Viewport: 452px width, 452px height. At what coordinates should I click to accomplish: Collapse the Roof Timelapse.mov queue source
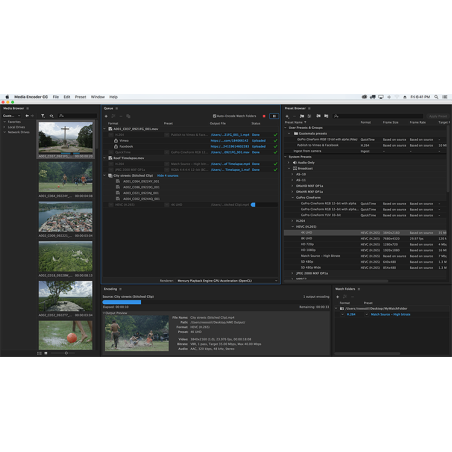tap(105, 158)
